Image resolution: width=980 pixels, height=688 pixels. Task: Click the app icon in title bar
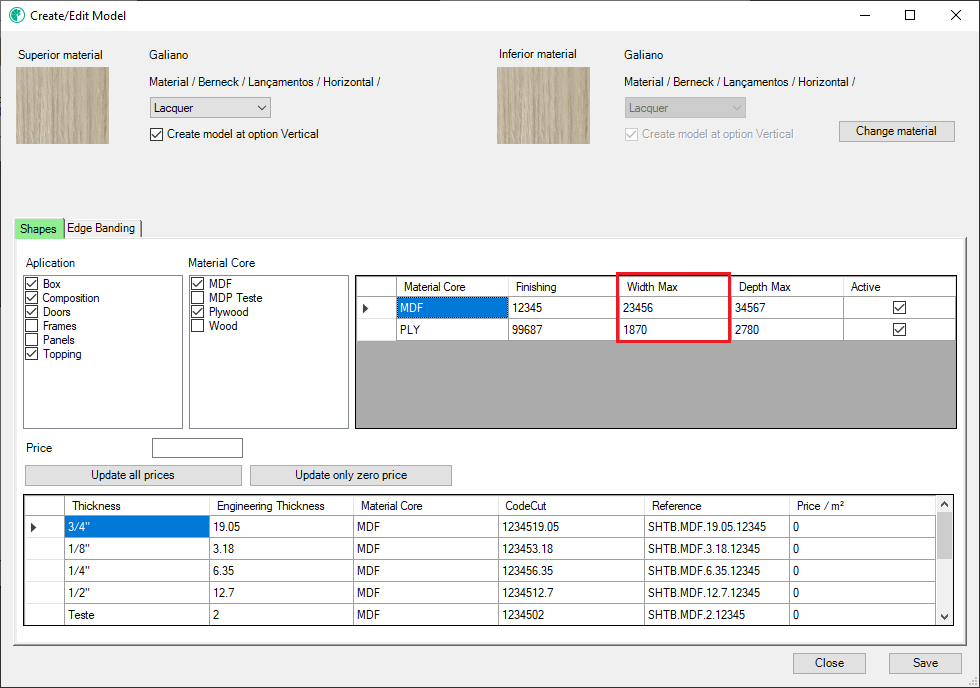(16, 16)
